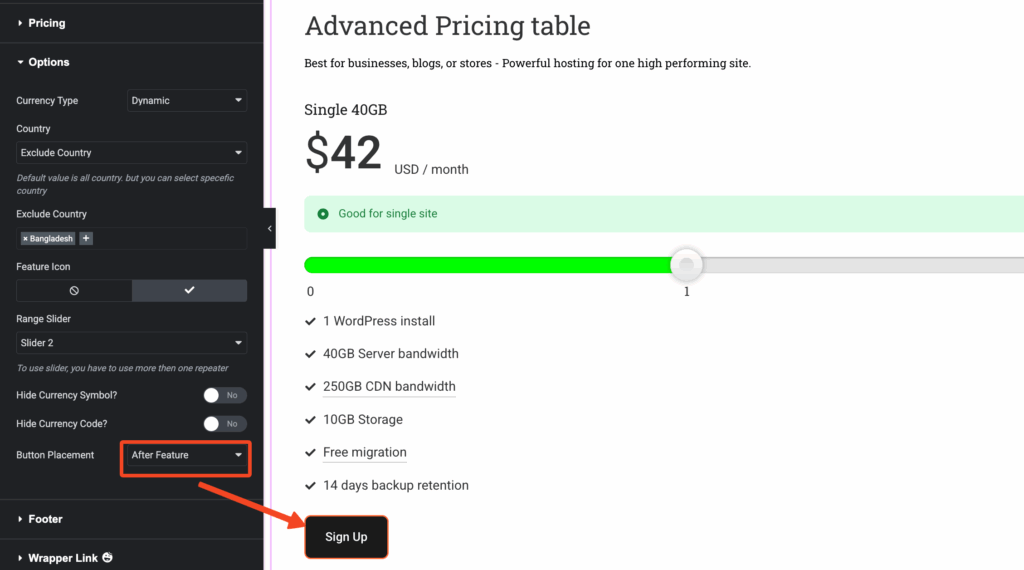Screen dimensions: 1024x570
Task: Select the checkmark Feature Icon option
Action: [189, 290]
